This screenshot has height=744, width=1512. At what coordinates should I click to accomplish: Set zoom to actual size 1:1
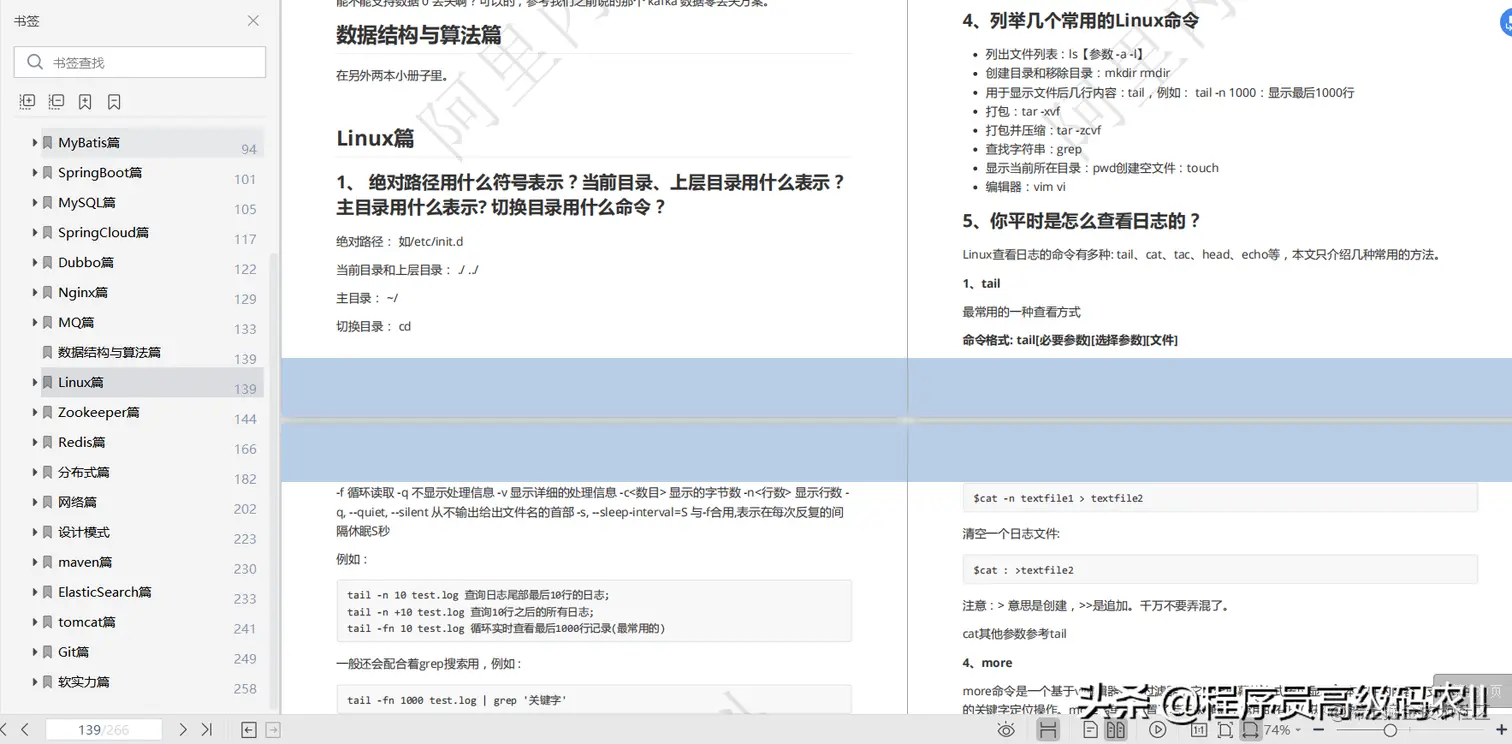(x=1199, y=730)
